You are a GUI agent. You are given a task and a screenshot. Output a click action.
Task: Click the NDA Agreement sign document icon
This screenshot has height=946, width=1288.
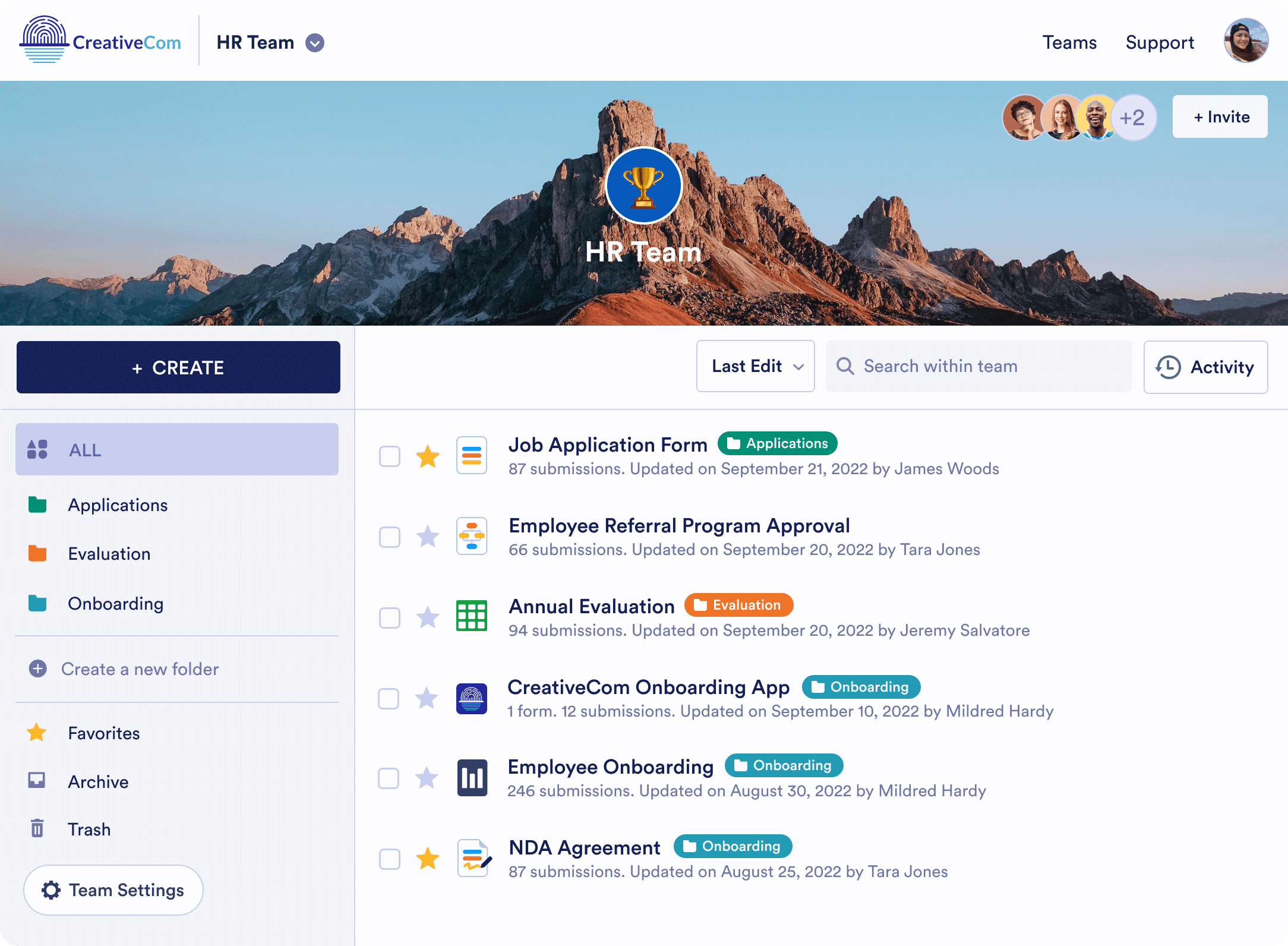[x=473, y=858]
